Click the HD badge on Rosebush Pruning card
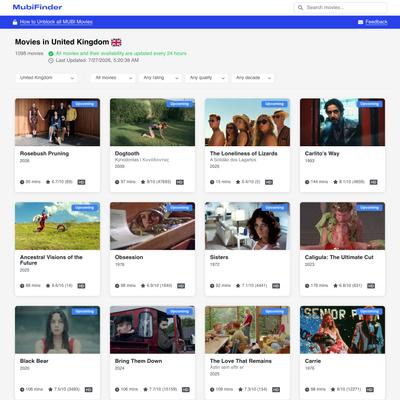The width and height of the screenshot is (400, 400). click(81, 182)
